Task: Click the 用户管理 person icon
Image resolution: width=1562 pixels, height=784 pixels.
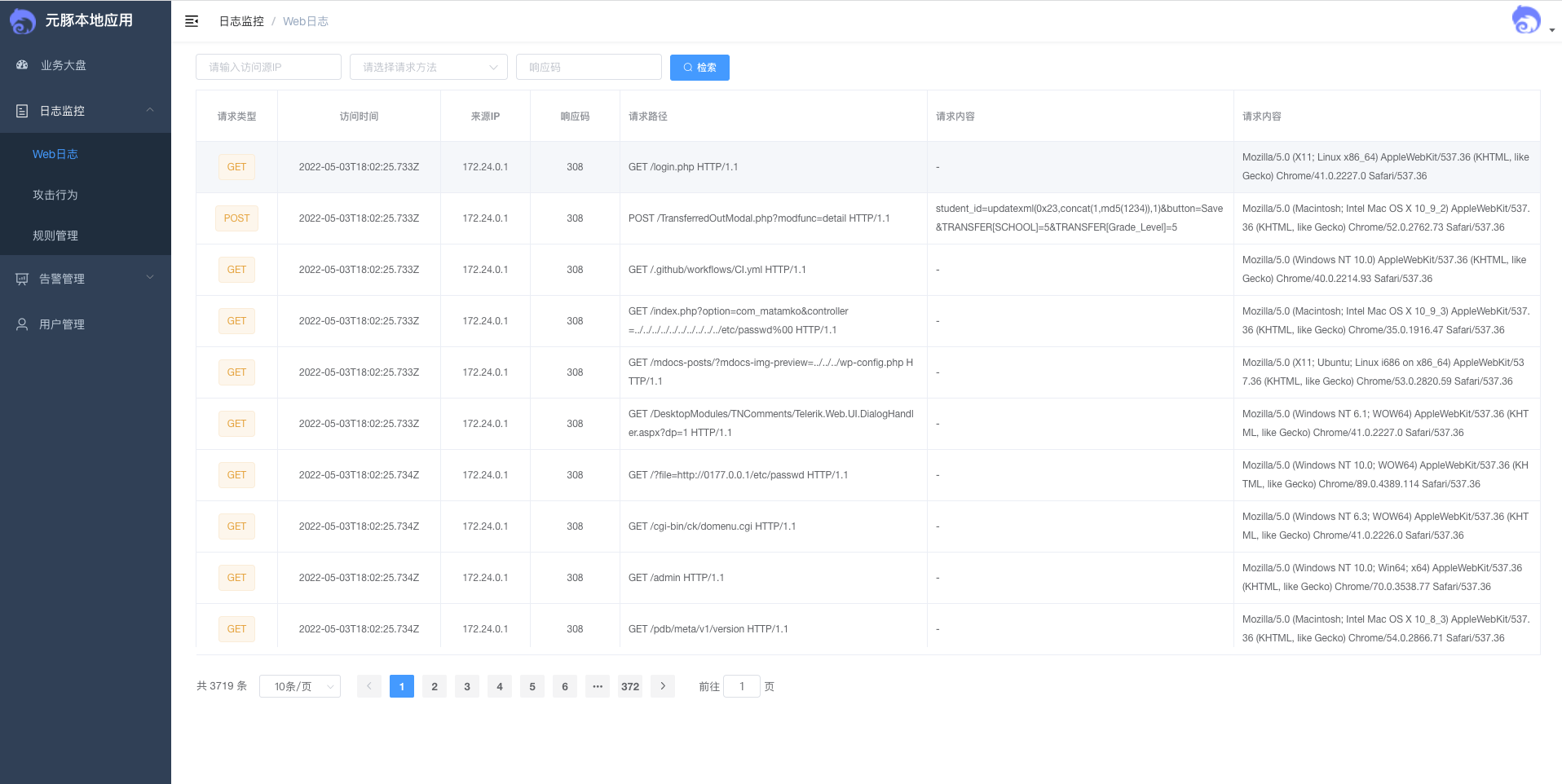Action: [22, 324]
